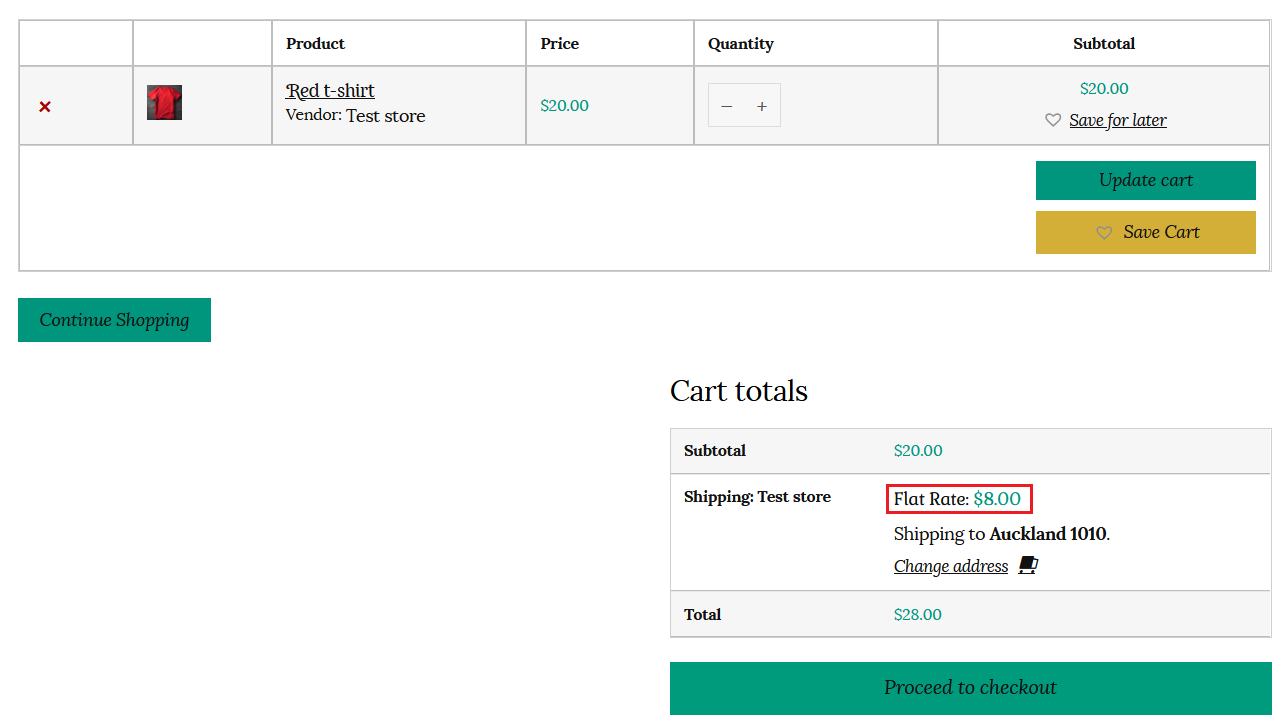Viewport: 1287px width, 728px height.
Task: Decrease quantity with the minus button
Action: [x=727, y=106]
